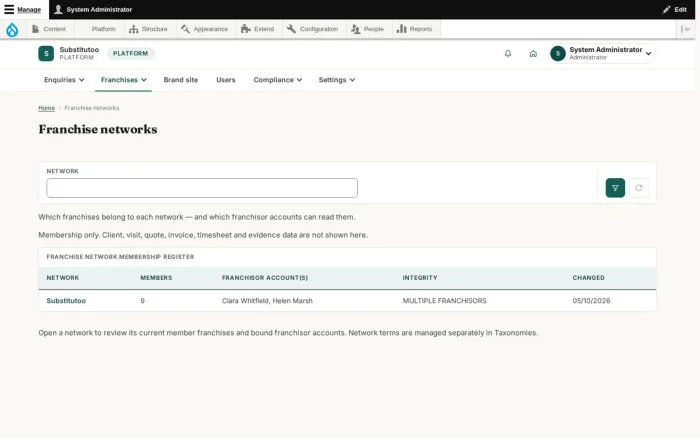
Task: Expand the Enquiries menu
Action: pos(64,80)
